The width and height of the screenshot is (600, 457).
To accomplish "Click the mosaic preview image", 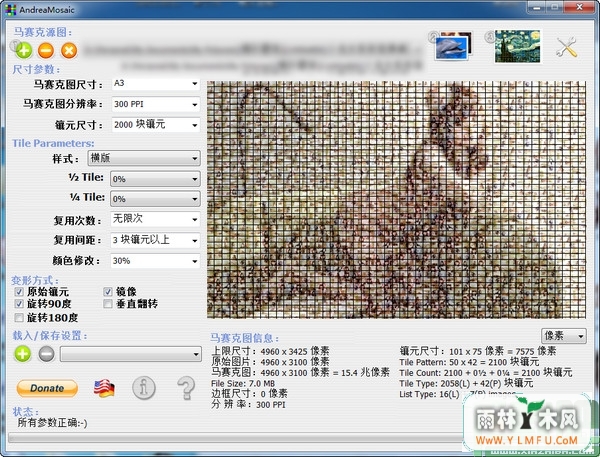I will [x=396, y=199].
